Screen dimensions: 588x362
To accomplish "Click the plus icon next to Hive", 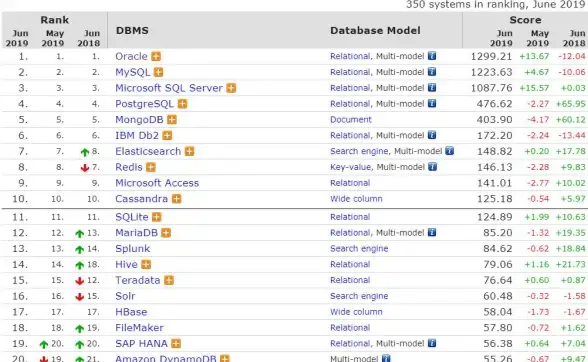I will [146, 264].
